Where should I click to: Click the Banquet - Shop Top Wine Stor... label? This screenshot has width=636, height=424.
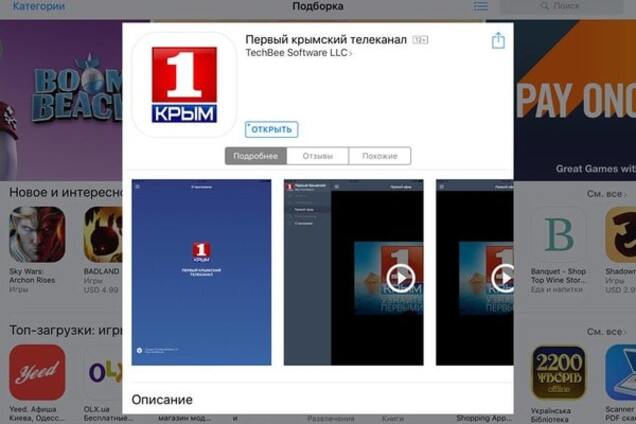tap(558, 275)
